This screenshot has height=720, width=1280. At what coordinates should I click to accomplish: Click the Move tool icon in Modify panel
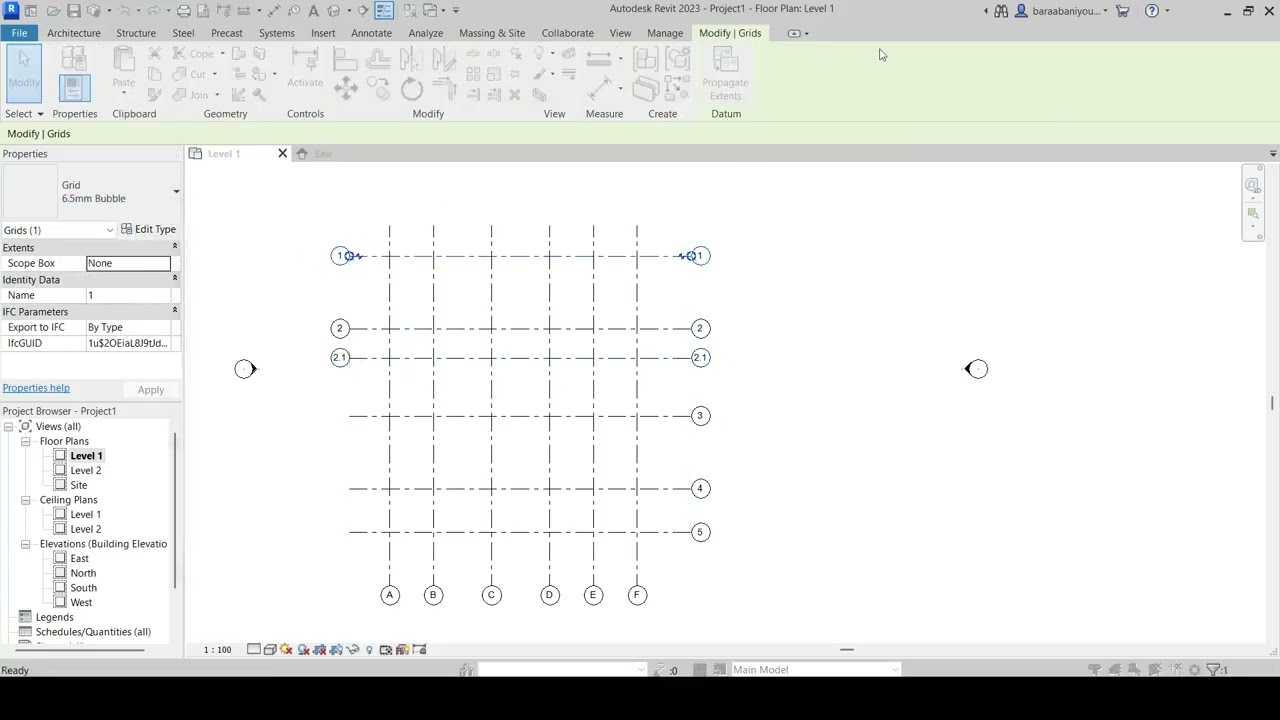tap(346, 88)
